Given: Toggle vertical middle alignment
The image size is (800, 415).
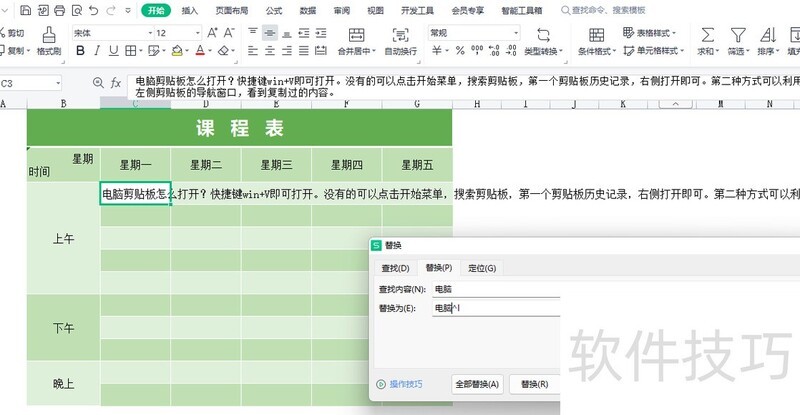Looking at the screenshot, I should tap(270, 33).
